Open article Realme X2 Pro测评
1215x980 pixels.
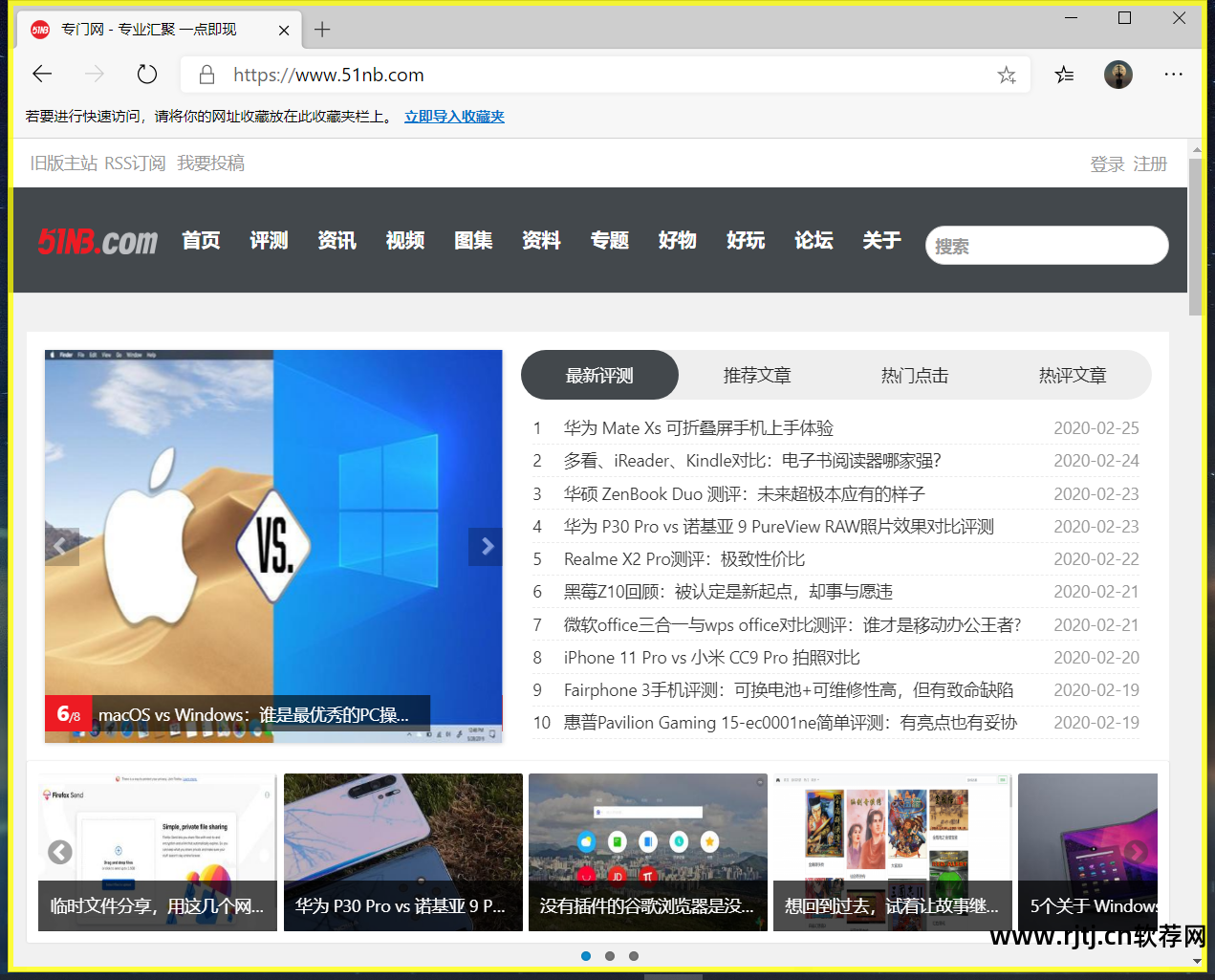(x=684, y=559)
